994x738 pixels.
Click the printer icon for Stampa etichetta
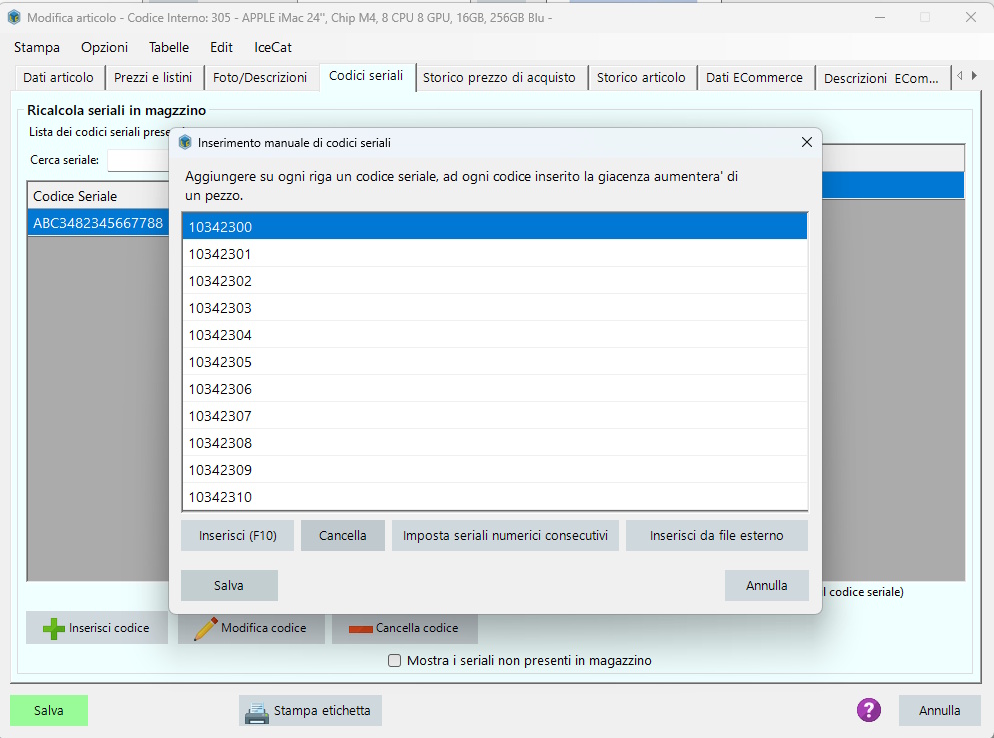pos(257,711)
